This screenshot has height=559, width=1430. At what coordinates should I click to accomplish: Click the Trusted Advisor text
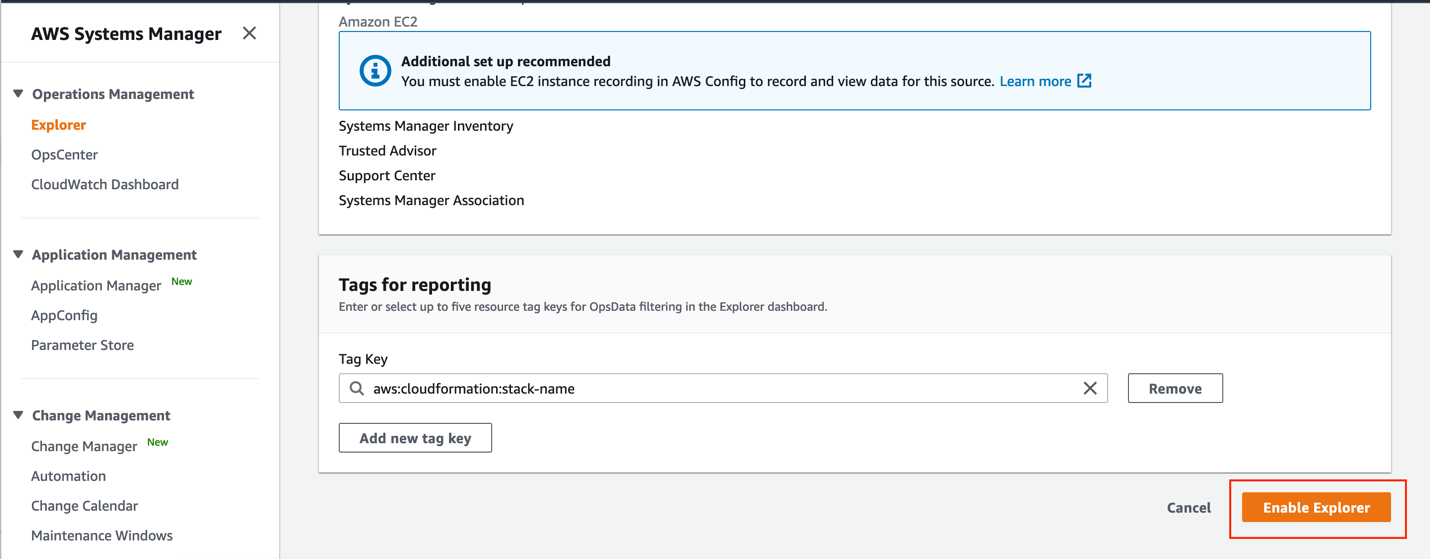[x=387, y=151]
